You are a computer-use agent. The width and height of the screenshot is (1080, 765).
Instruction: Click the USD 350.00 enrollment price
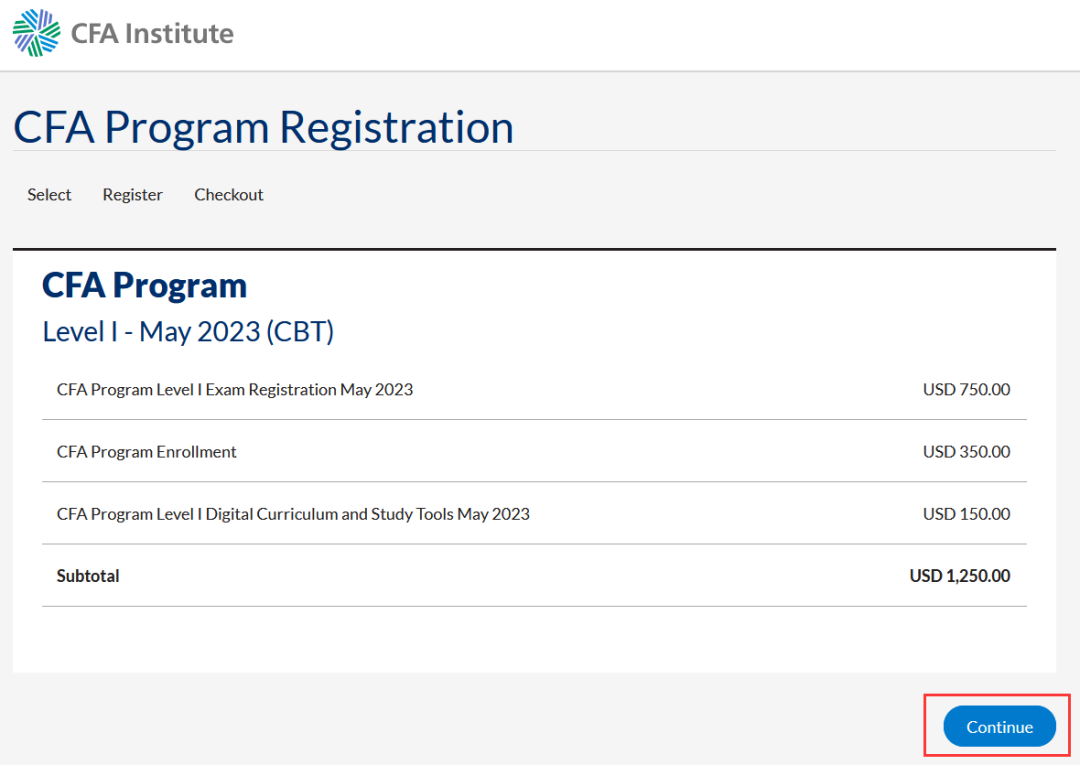click(966, 452)
